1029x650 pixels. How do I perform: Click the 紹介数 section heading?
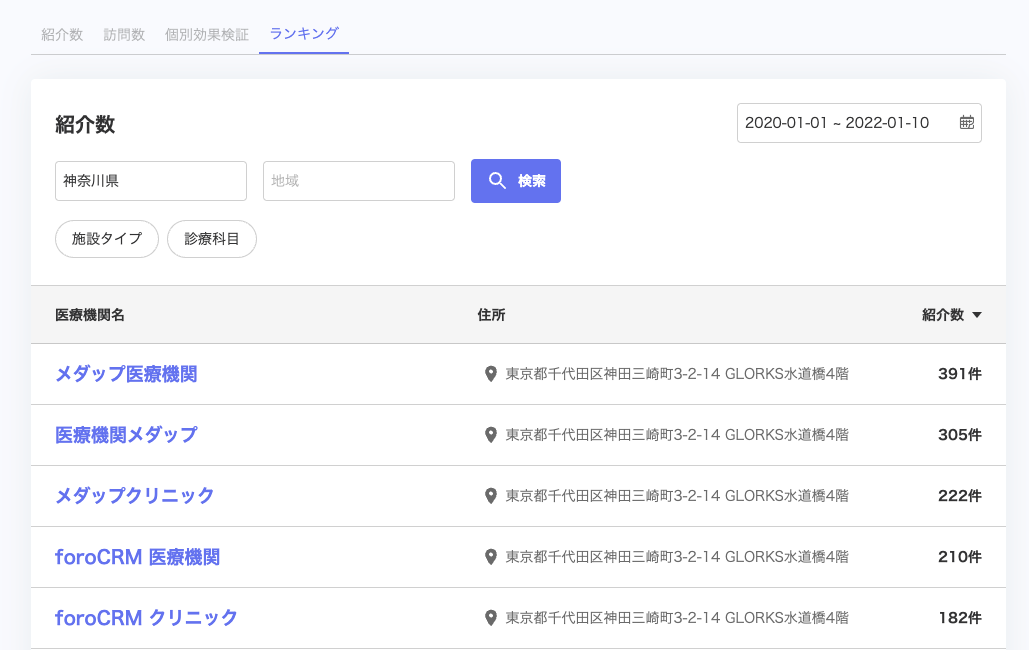(85, 125)
